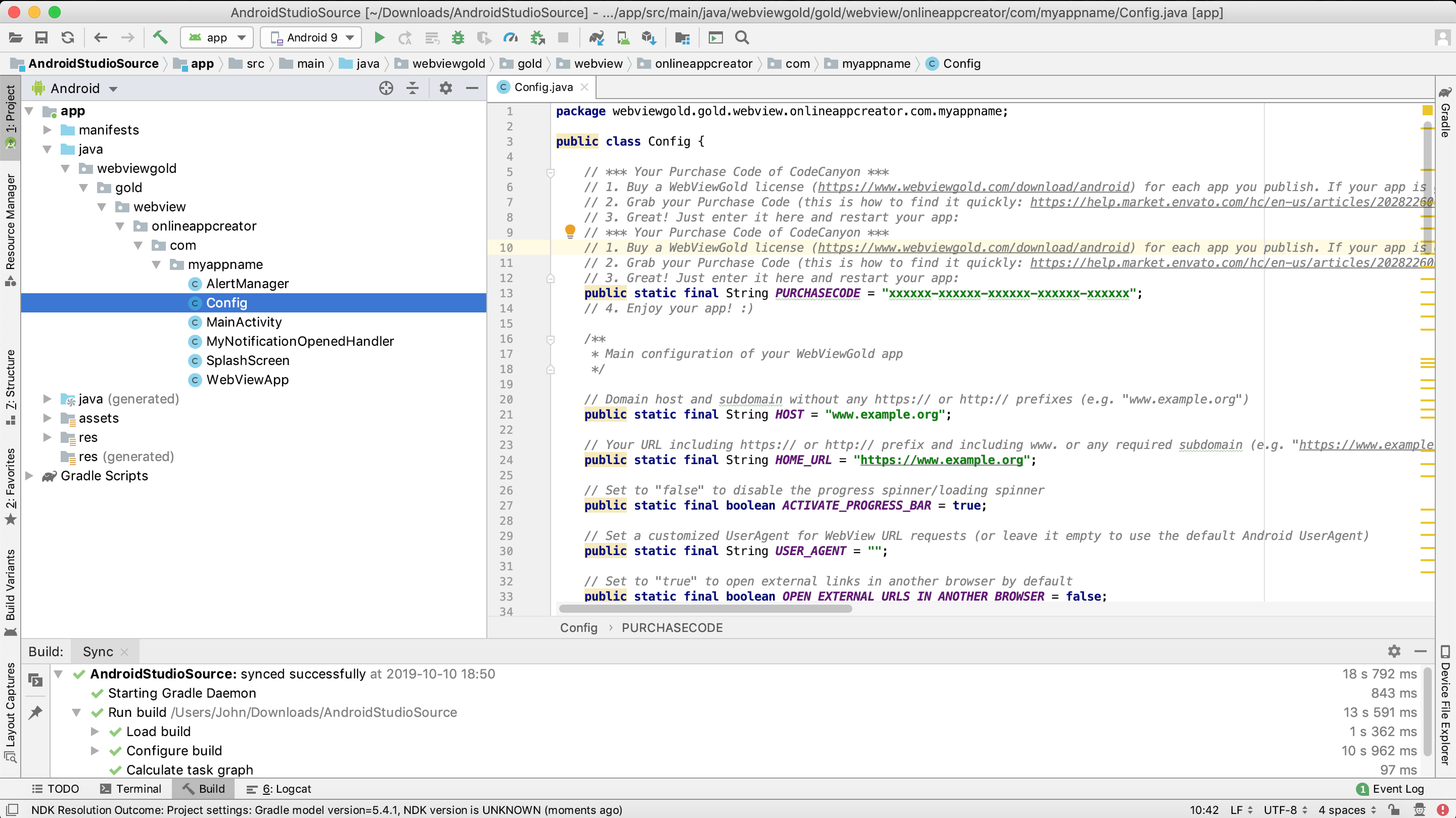Screen dimensions: 1456x818
Task: Expand the Load build step
Action: [x=95, y=732]
